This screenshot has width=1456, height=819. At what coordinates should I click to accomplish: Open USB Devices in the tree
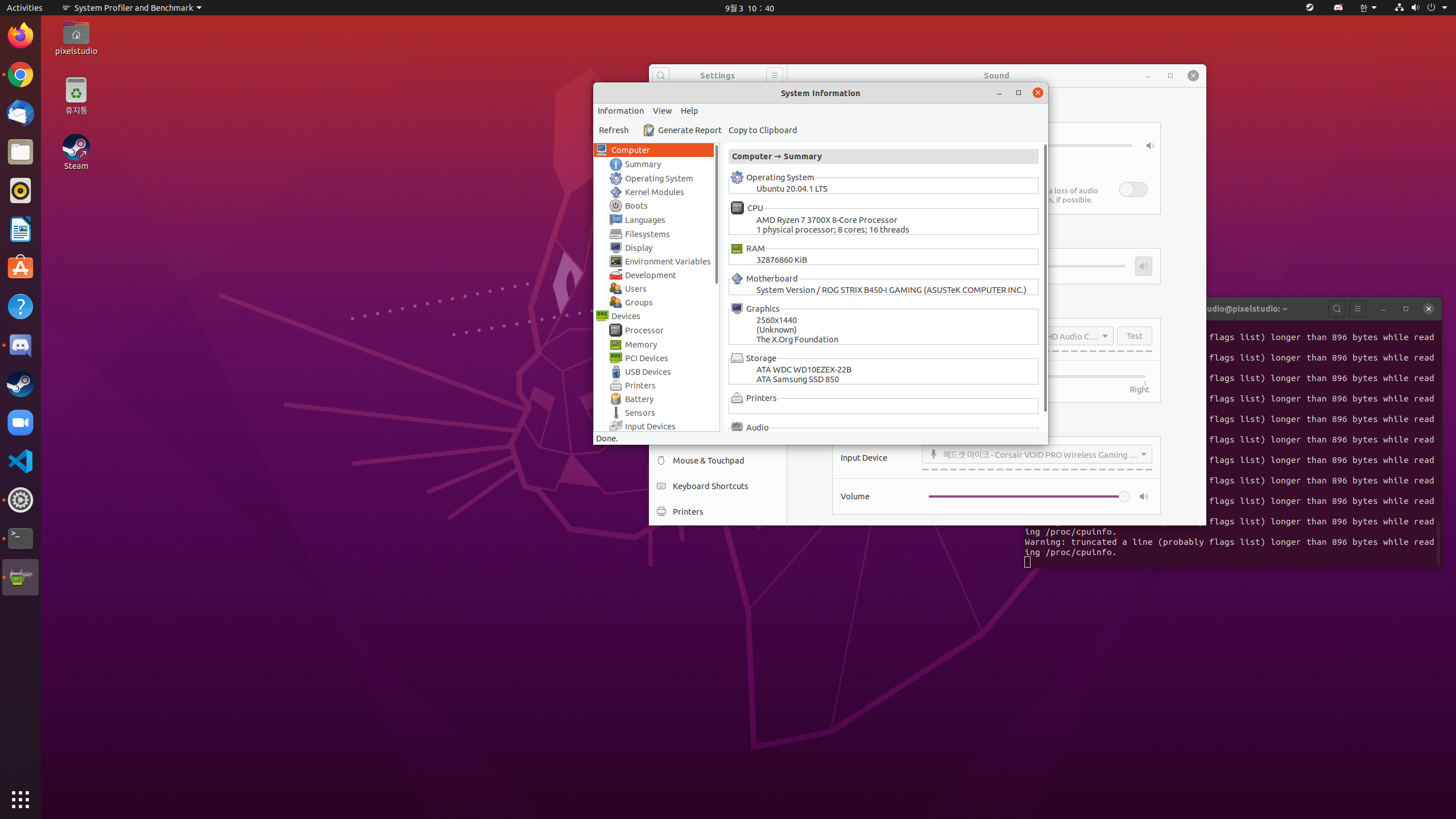coord(647,372)
